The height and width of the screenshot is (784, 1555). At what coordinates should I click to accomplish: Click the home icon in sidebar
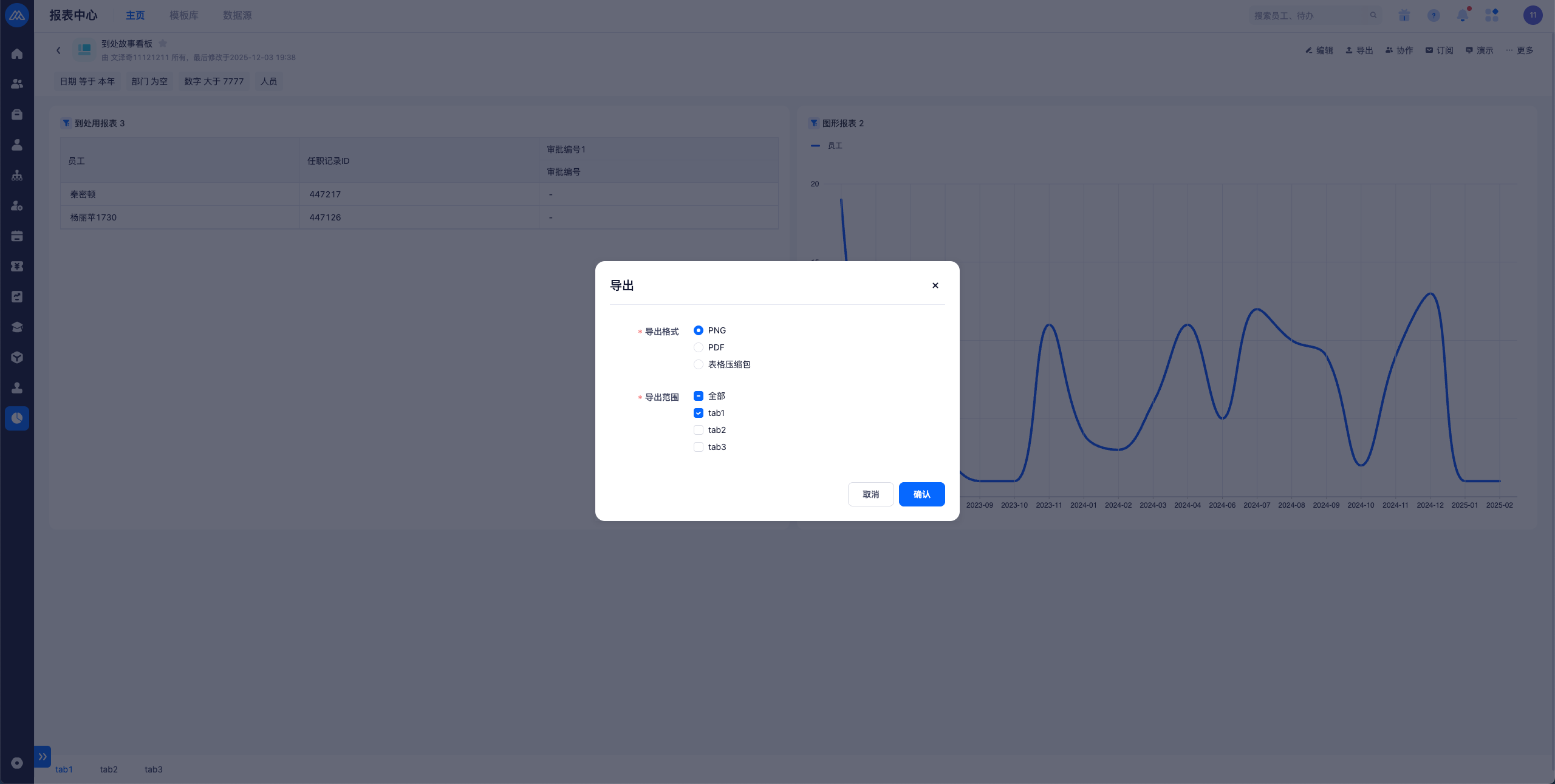pos(17,53)
